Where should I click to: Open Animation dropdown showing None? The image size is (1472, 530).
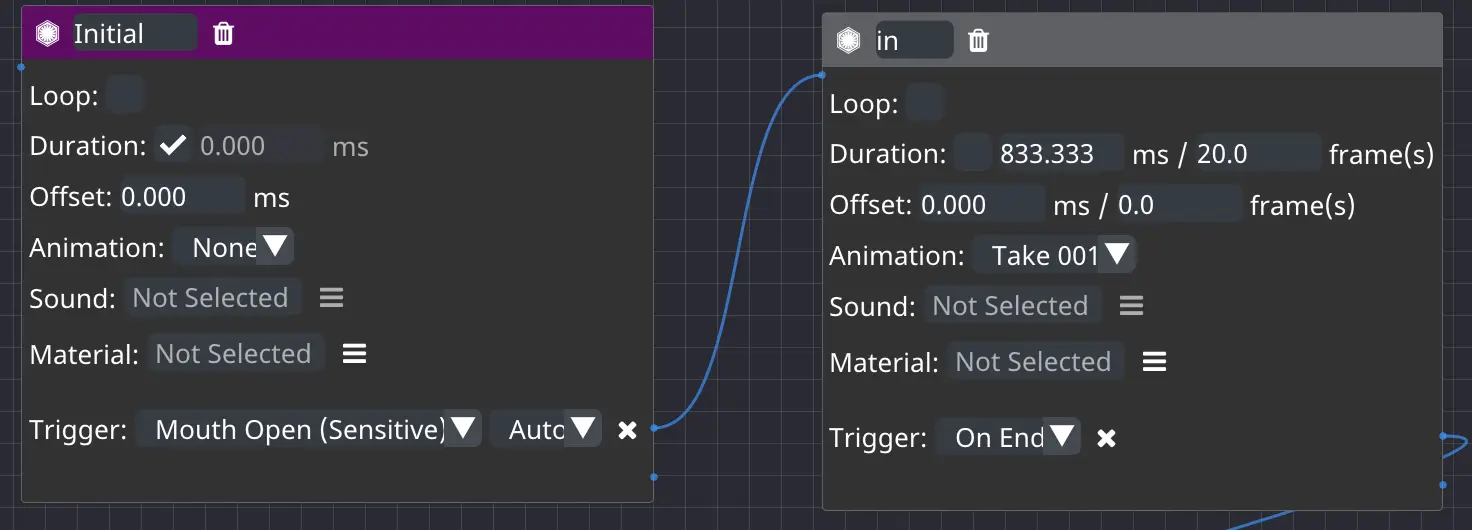pos(233,247)
